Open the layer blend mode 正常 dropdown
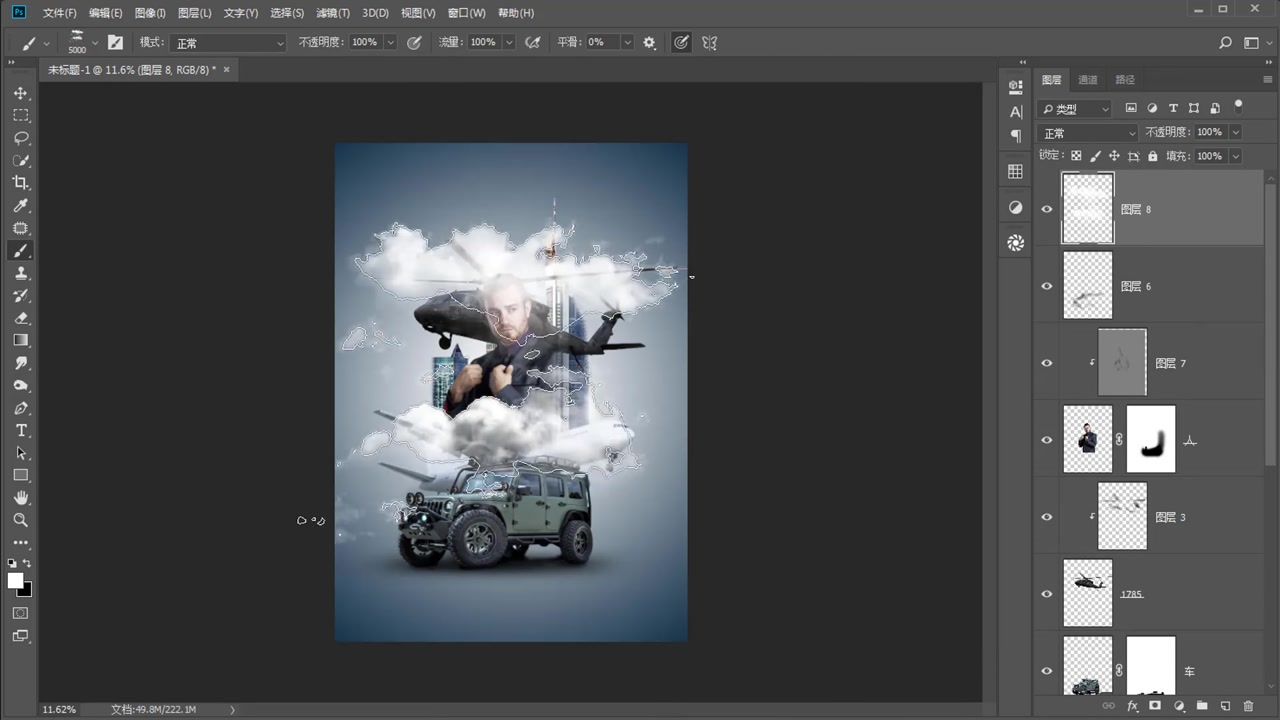This screenshot has height=720, width=1280. tap(1089, 133)
